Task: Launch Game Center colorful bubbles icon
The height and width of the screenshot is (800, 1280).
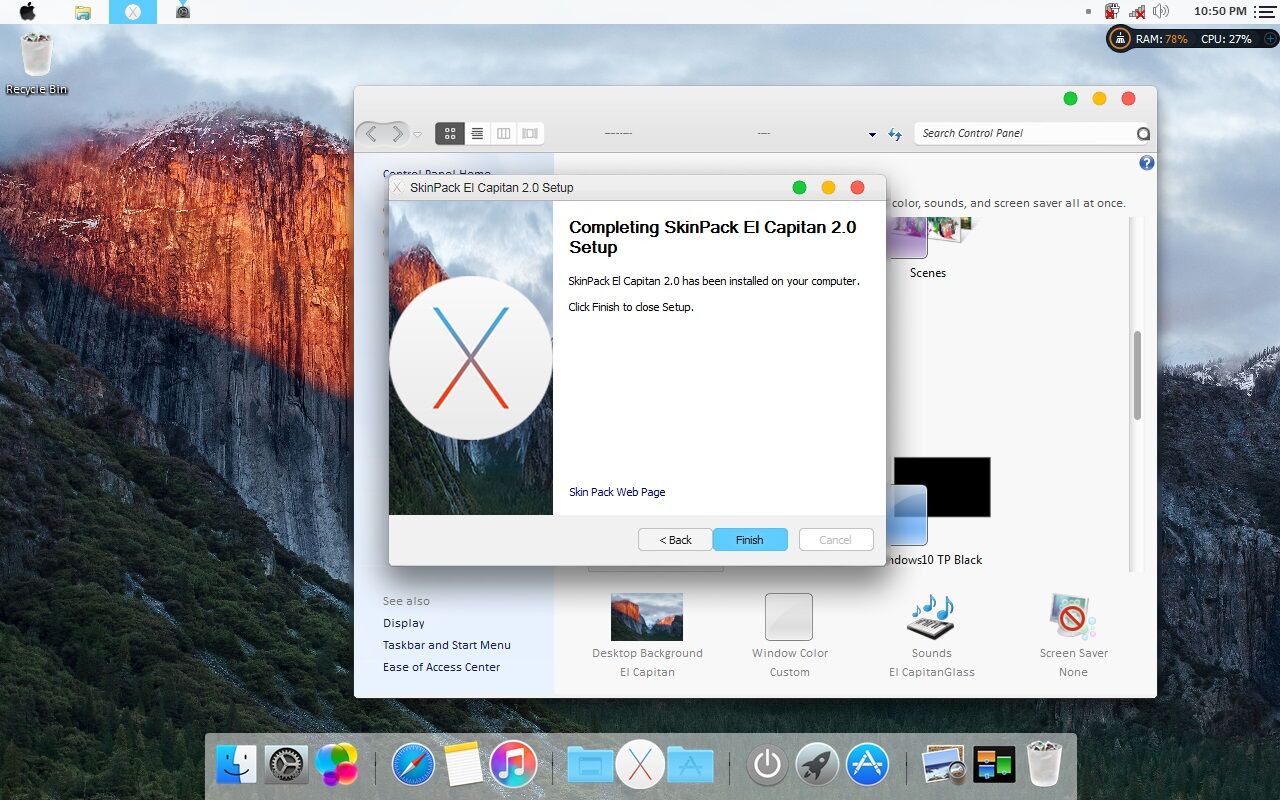Action: (336, 765)
